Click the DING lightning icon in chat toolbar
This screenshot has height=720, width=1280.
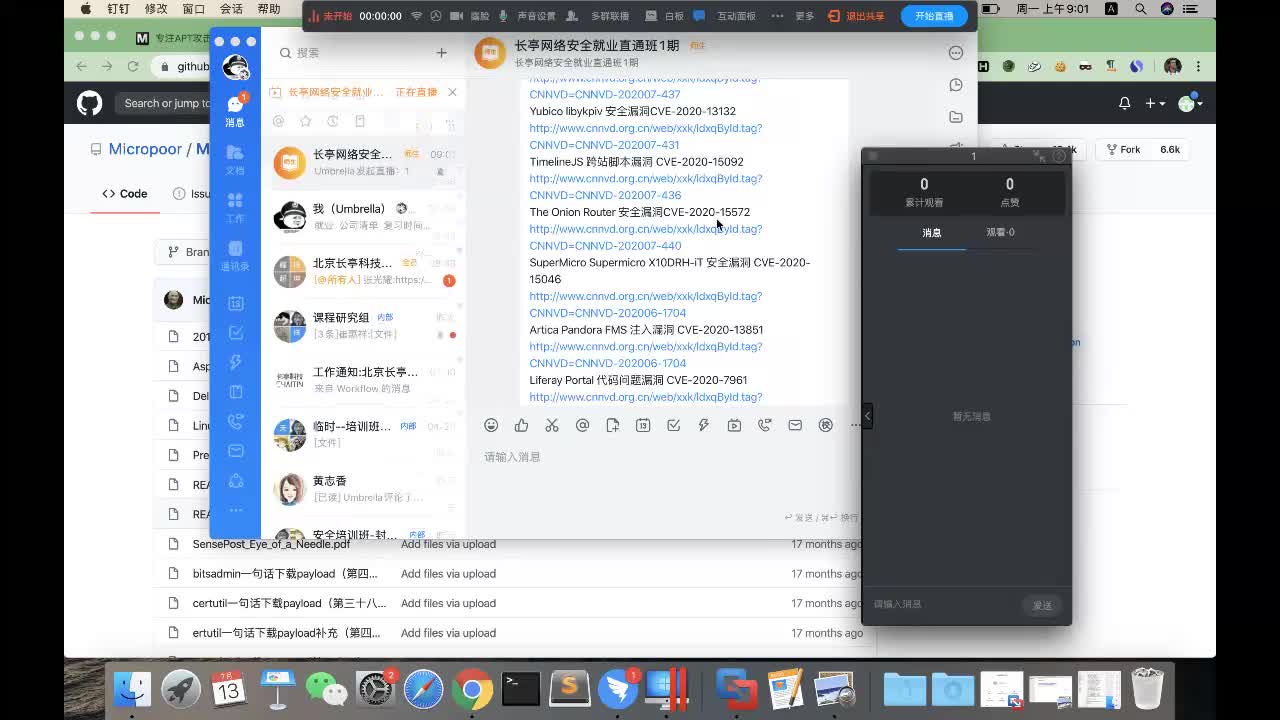point(704,425)
